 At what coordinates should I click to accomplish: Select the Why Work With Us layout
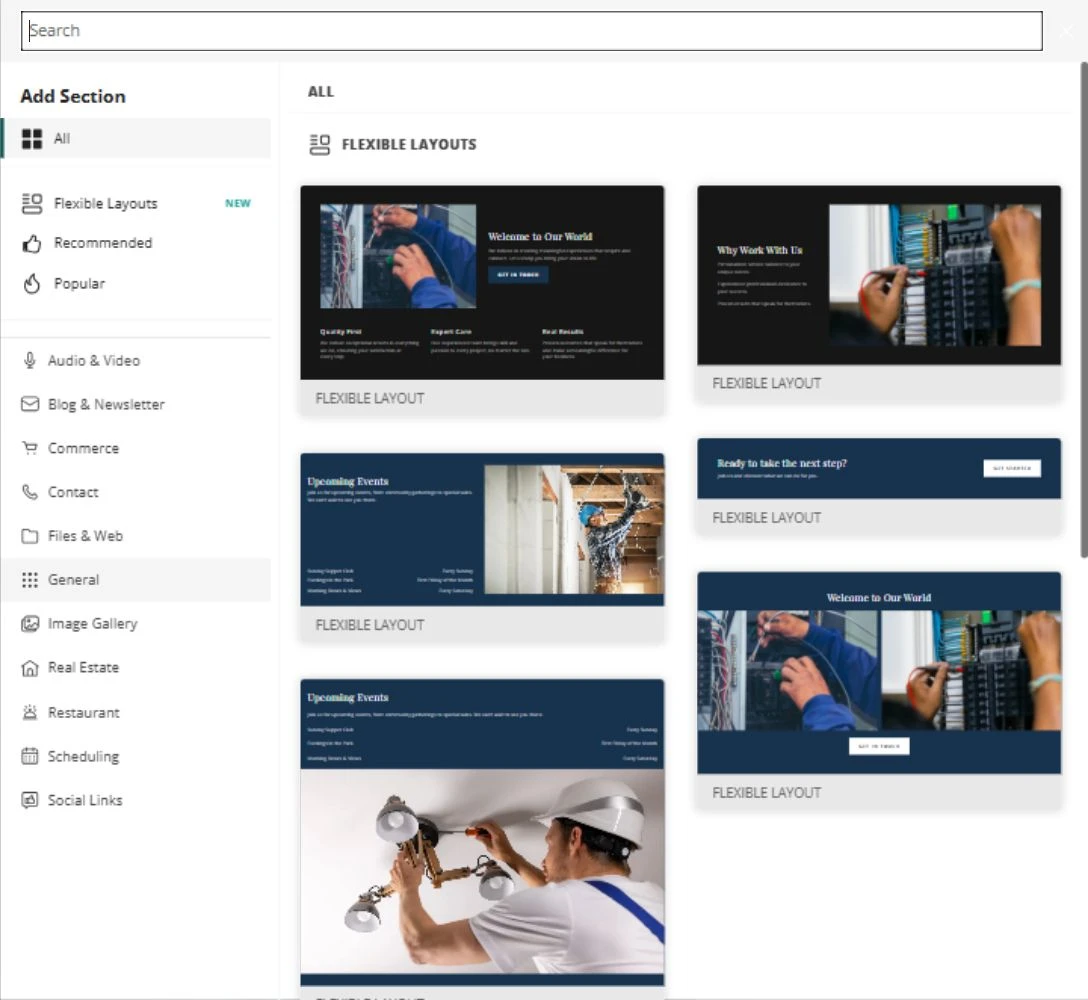click(x=879, y=293)
